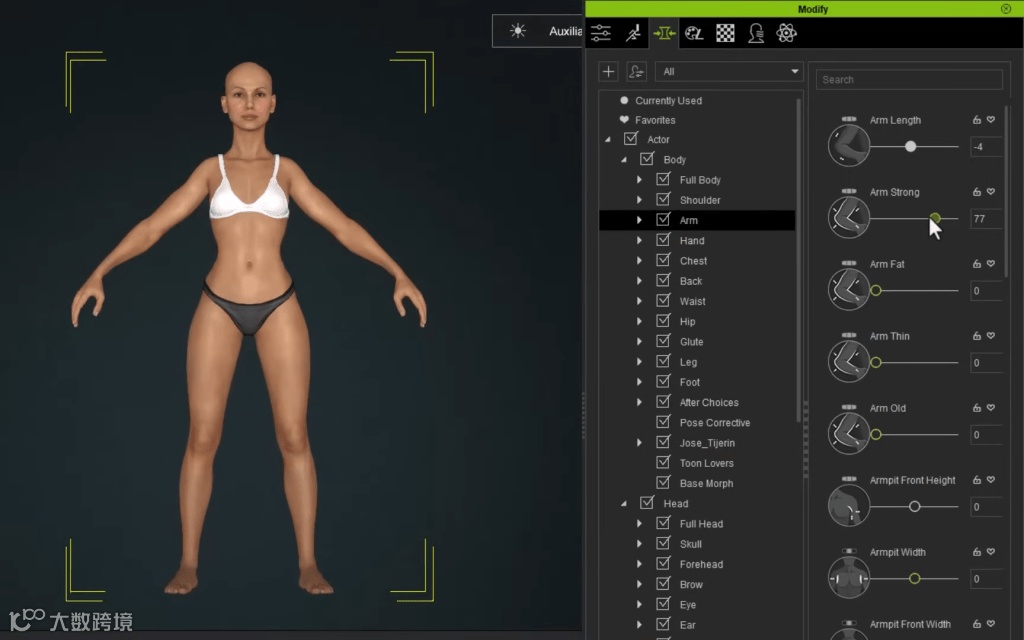Toggle the Base Morph checkbox
Image resolution: width=1024 pixels, height=640 pixels.
tap(663, 483)
